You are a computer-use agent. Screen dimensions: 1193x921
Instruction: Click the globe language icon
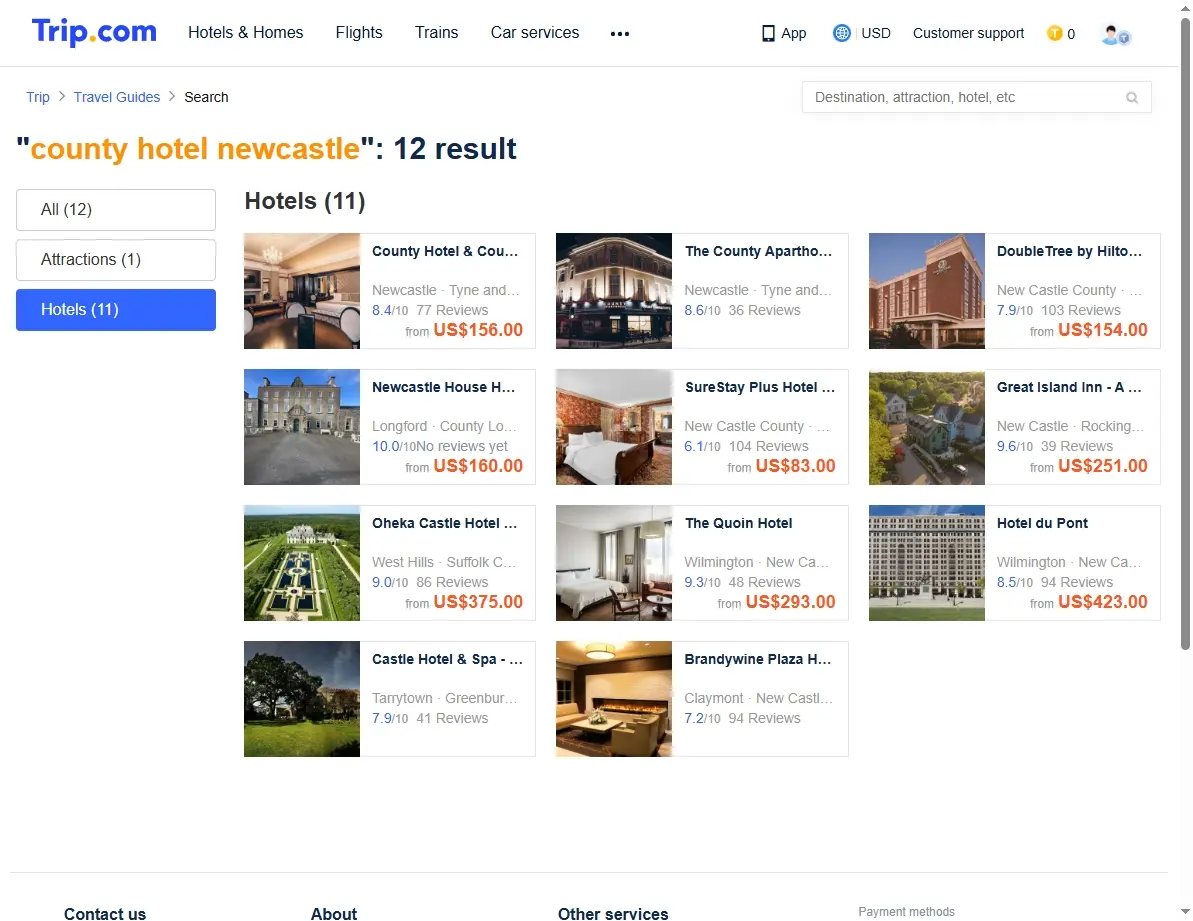coord(841,33)
